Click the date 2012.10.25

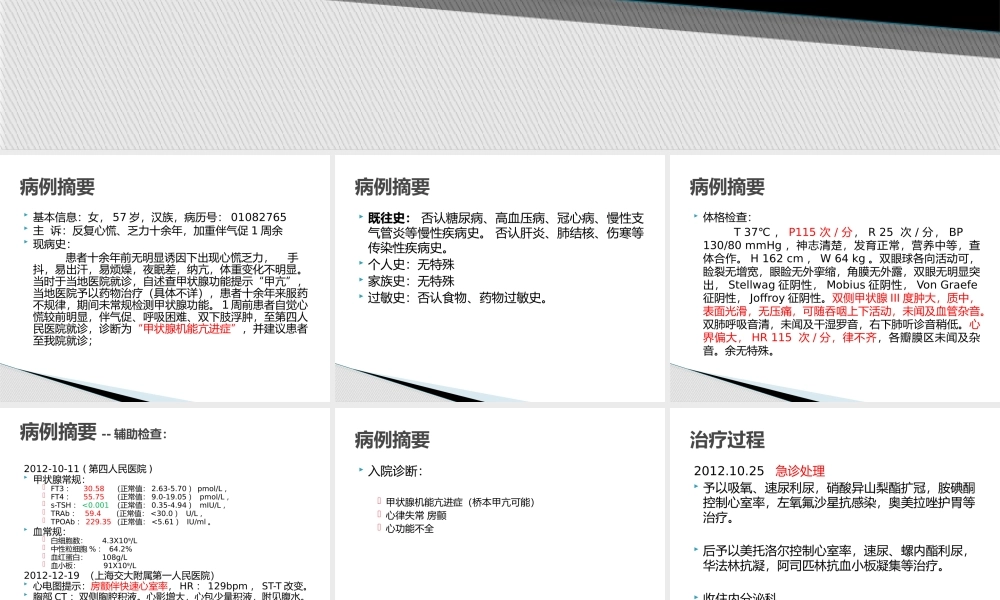[x=729, y=470]
